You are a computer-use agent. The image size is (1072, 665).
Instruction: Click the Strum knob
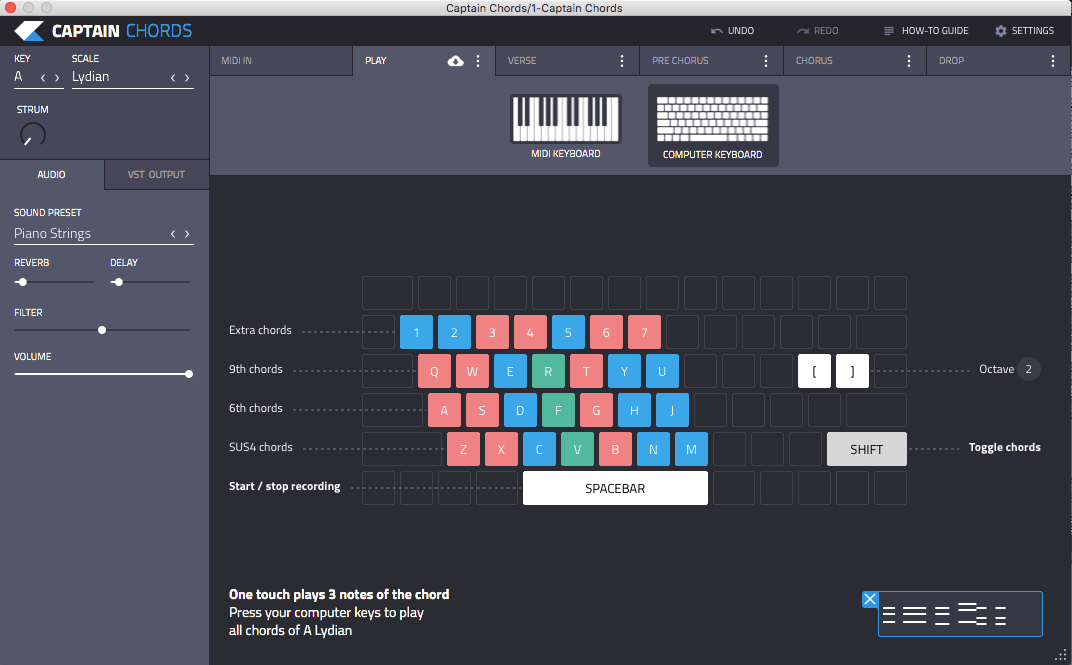(32, 135)
